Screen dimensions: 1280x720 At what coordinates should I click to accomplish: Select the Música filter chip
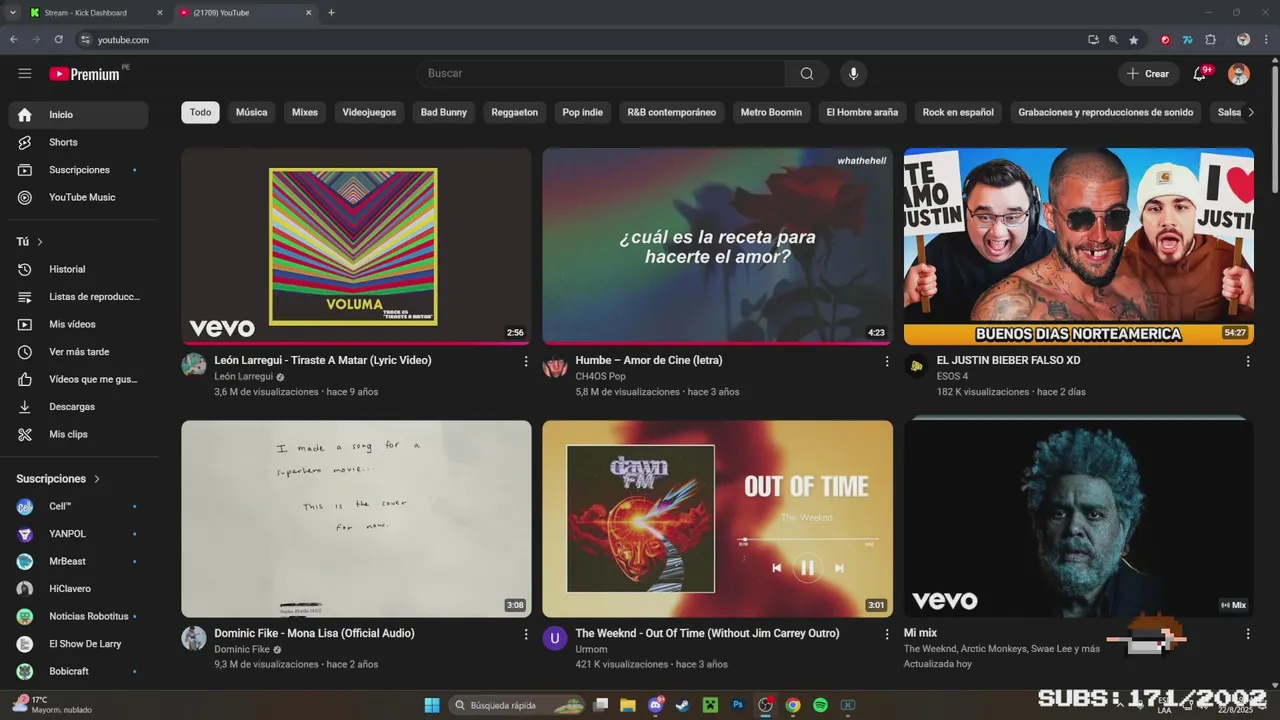click(x=251, y=113)
